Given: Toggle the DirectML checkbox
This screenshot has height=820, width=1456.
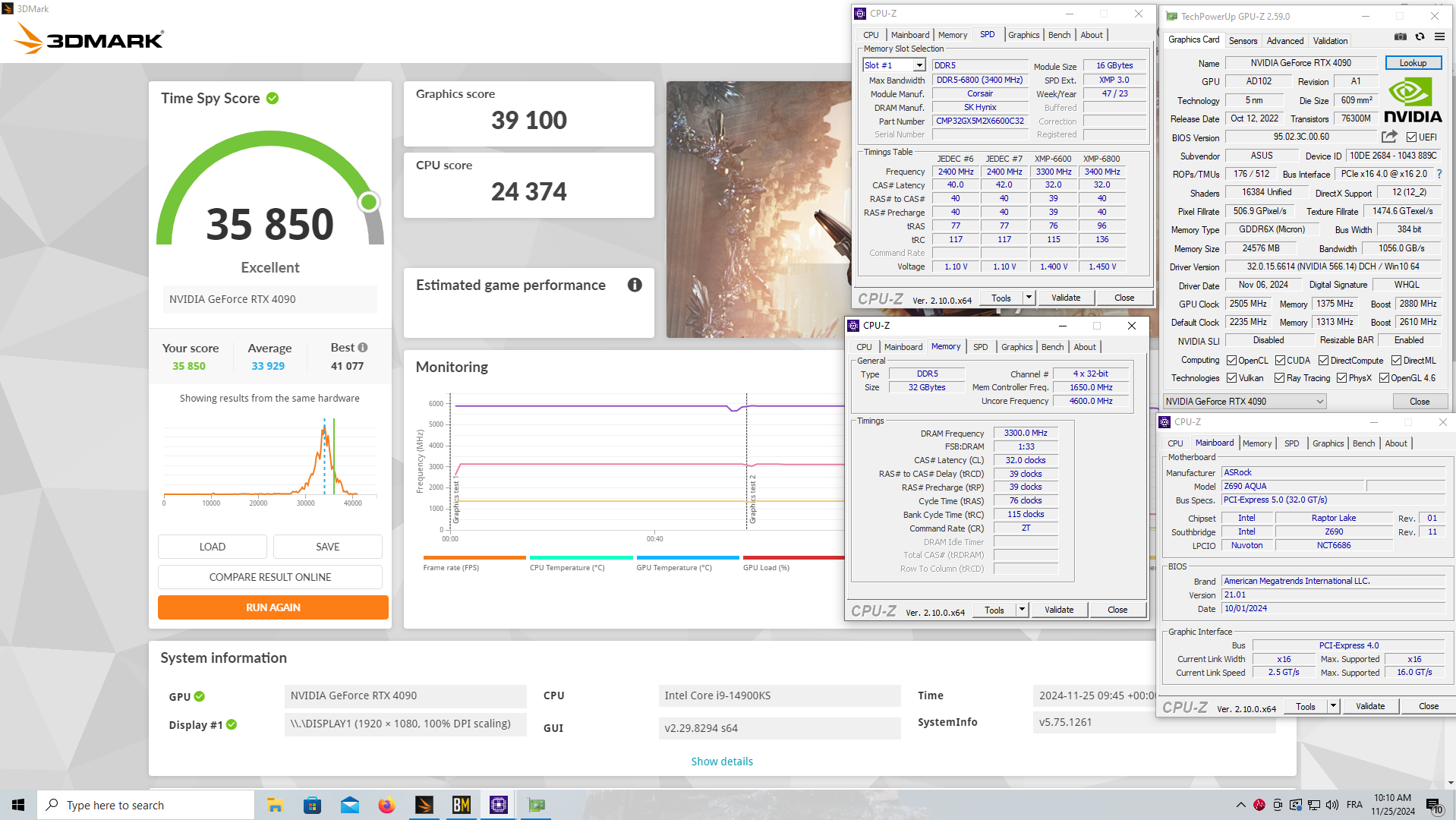Looking at the screenshot, I should coord(1396,361).
